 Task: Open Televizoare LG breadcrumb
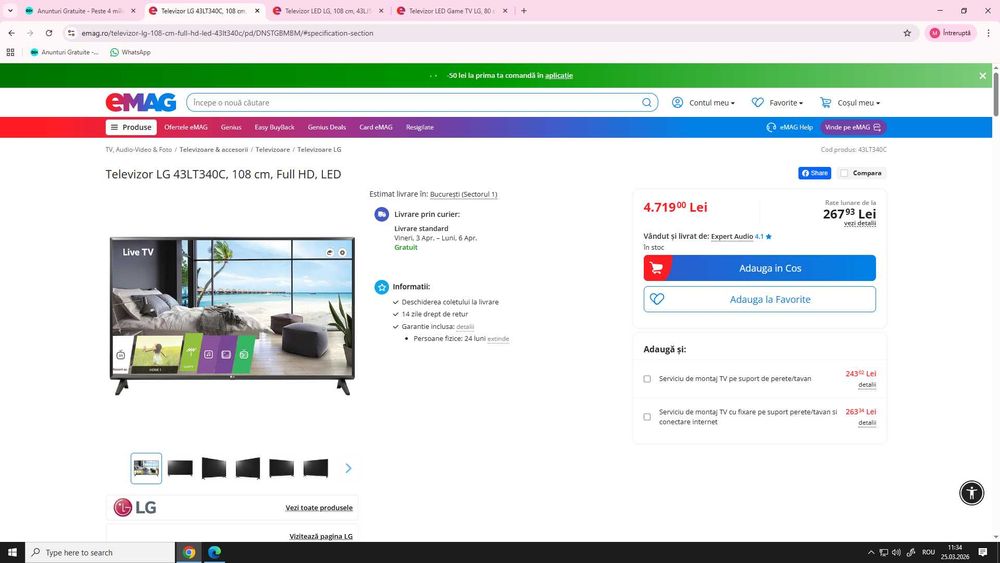click(x=319, y=149)
